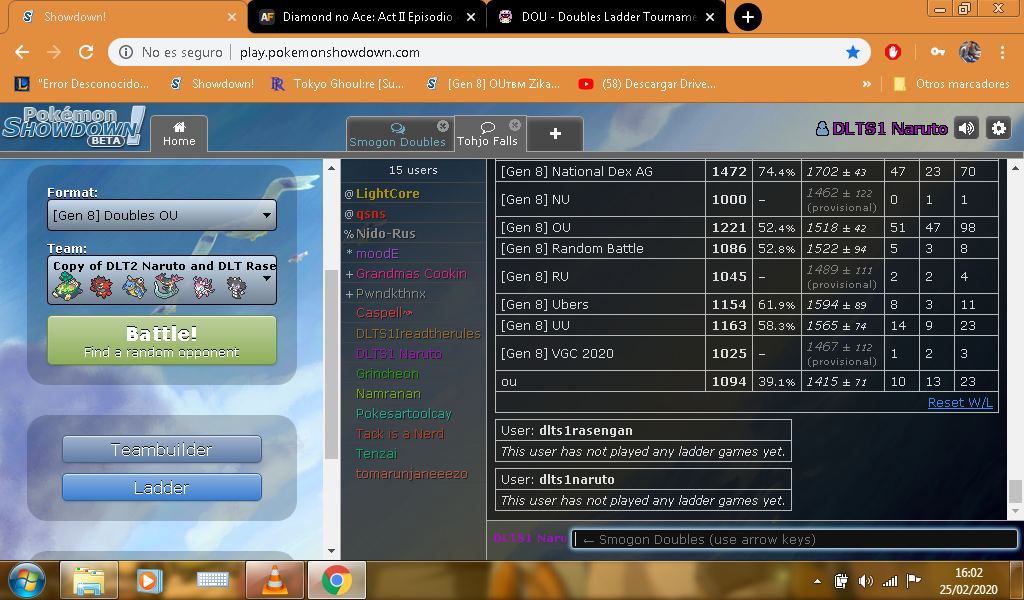
Task: Click the plus tab to join a room
Action: [x=555, y=134]
